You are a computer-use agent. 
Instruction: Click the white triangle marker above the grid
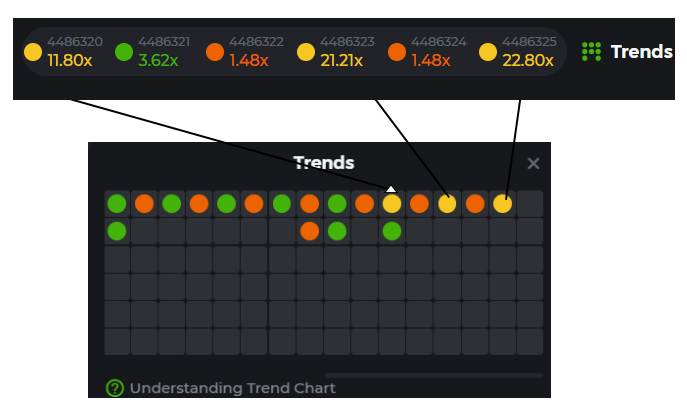tap(392, 188)
